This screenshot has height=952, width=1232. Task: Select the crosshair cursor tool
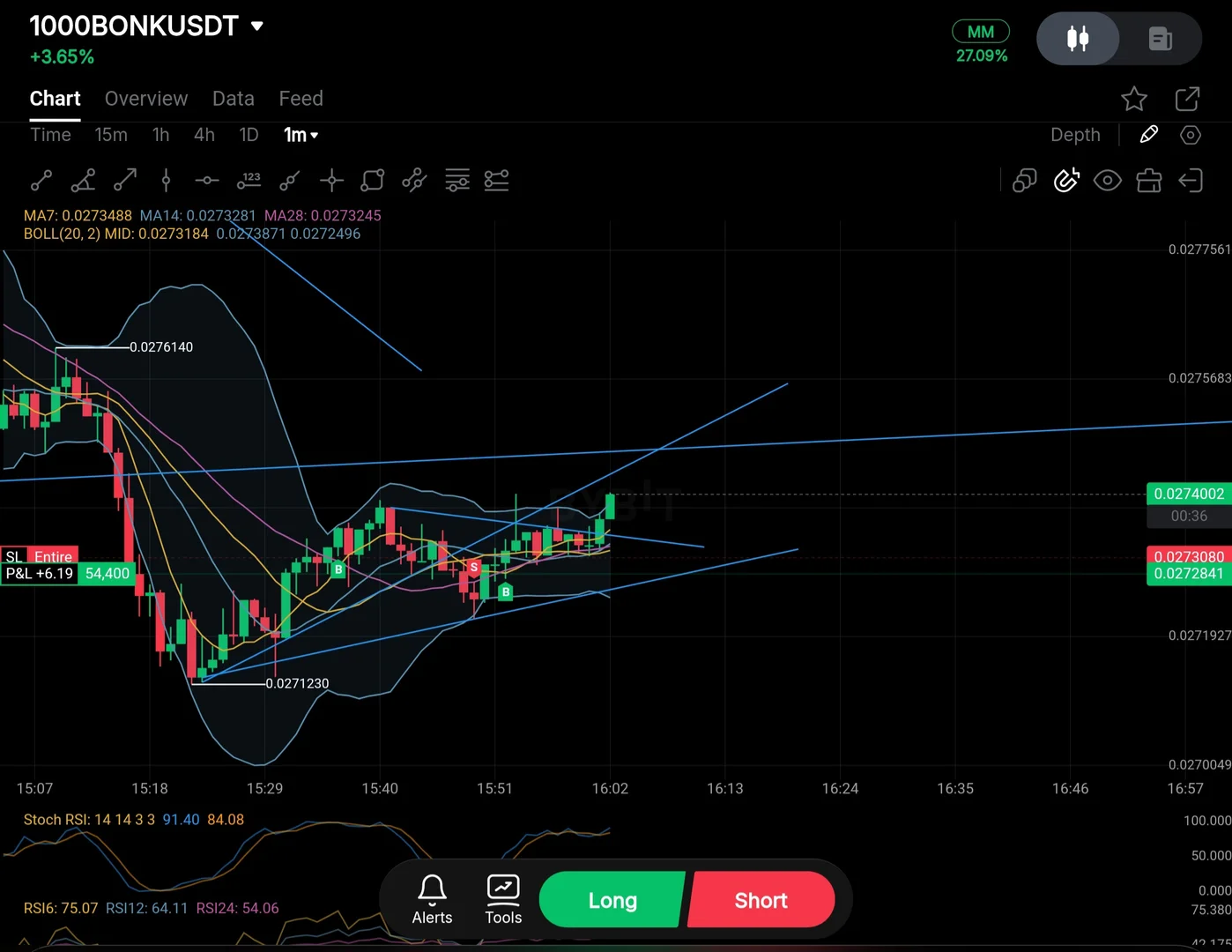click(331, 181)
